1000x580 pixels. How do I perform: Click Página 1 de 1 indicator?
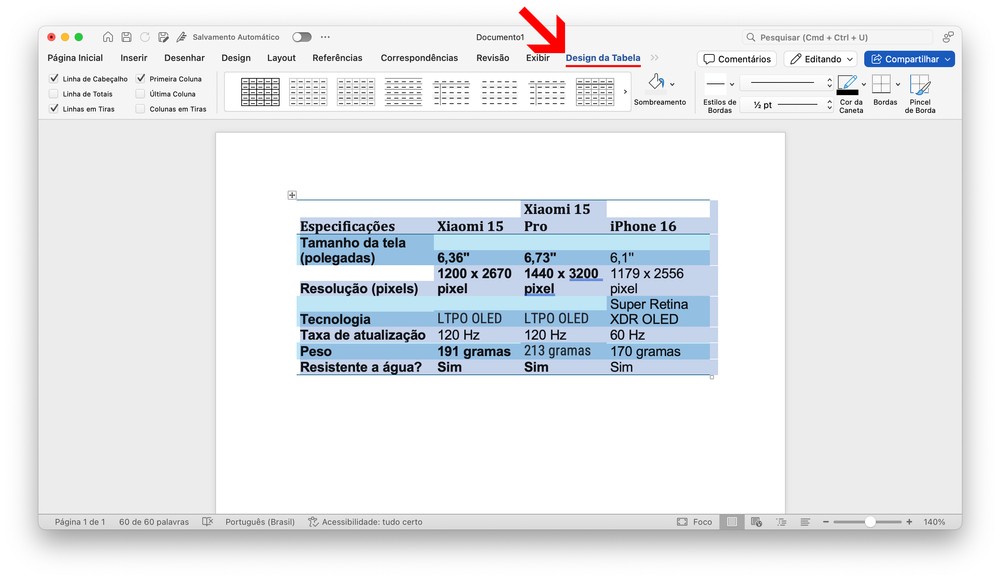pyautogui.click(x=80, y=521)
